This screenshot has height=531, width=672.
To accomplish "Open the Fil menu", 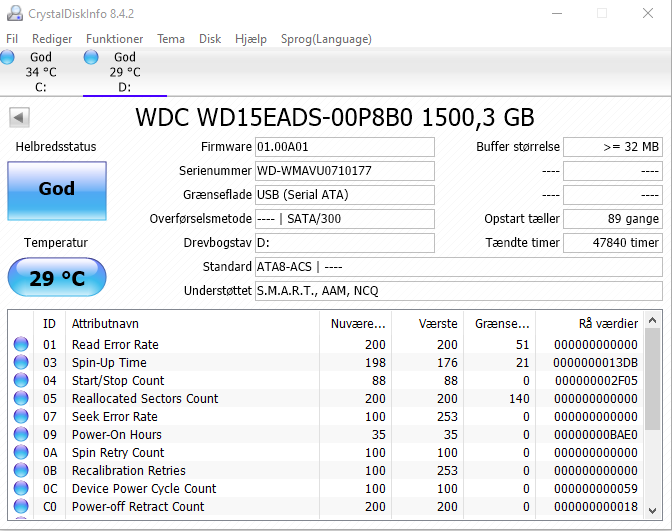I will 12,39.
